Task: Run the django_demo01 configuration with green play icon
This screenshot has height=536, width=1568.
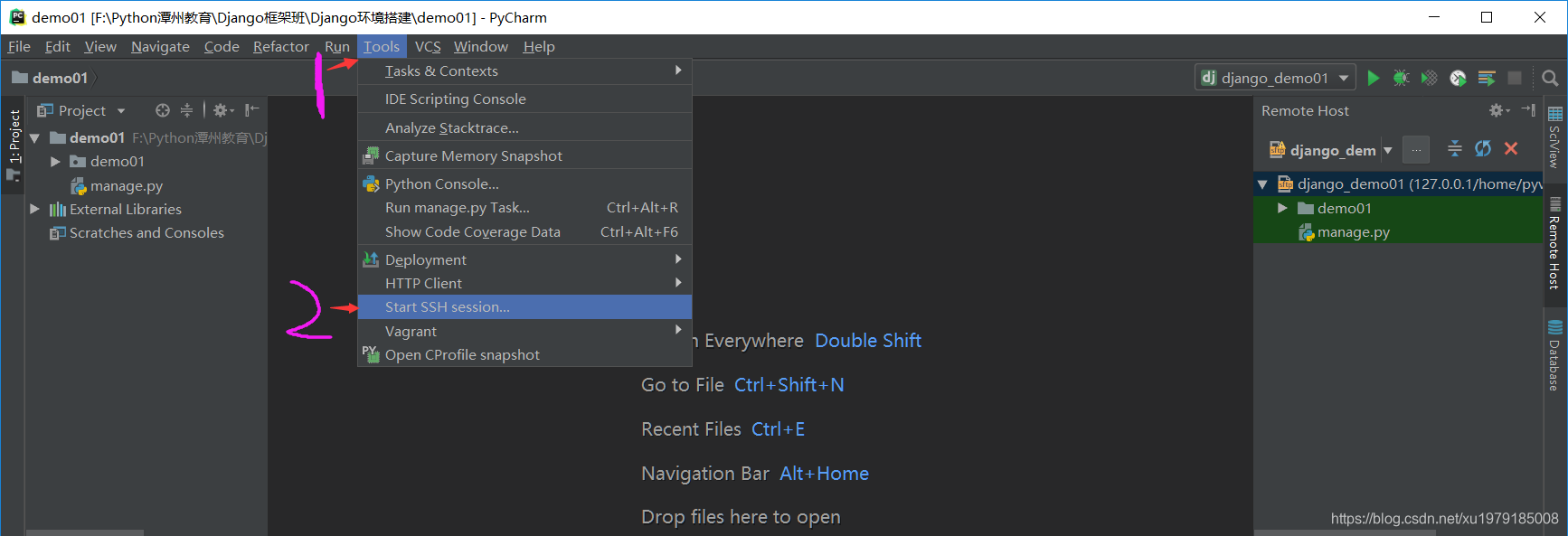Action: click(1374, 78)
